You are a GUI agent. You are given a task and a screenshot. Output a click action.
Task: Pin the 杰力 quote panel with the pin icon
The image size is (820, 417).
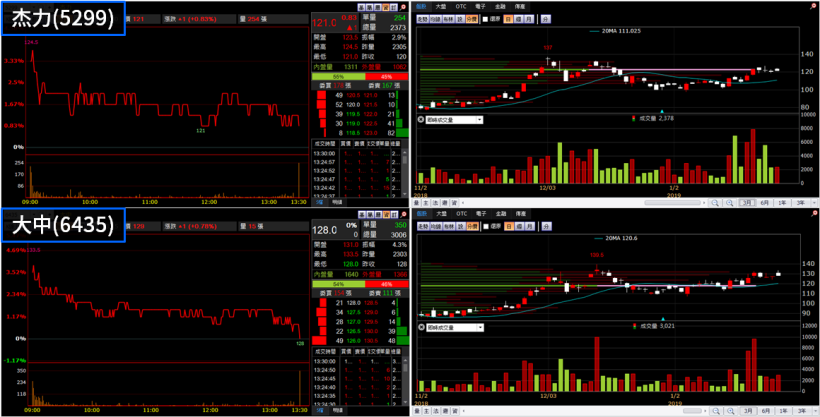[x=403, y=7]
